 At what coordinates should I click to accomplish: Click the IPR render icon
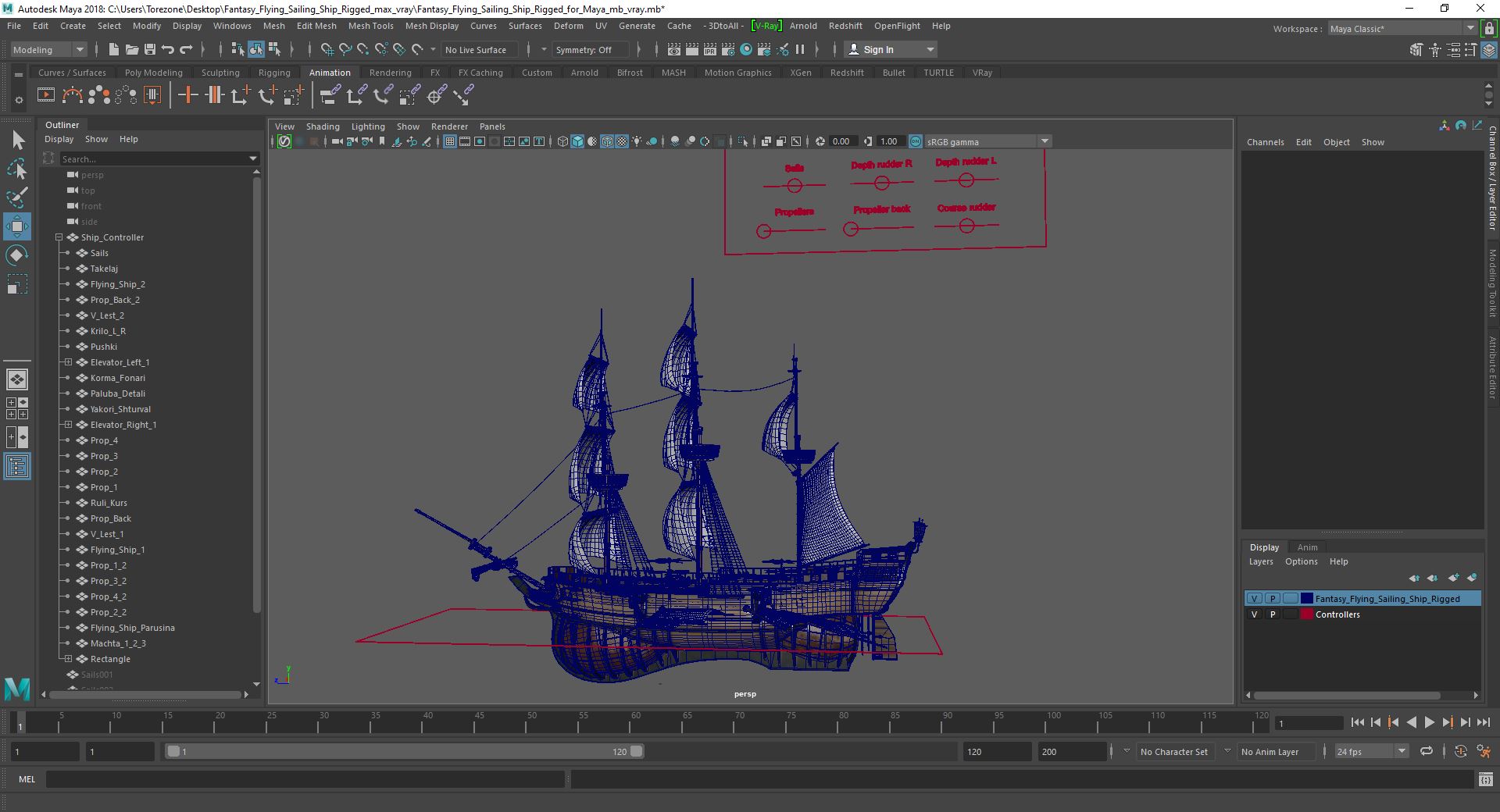[x=710, y=49]
